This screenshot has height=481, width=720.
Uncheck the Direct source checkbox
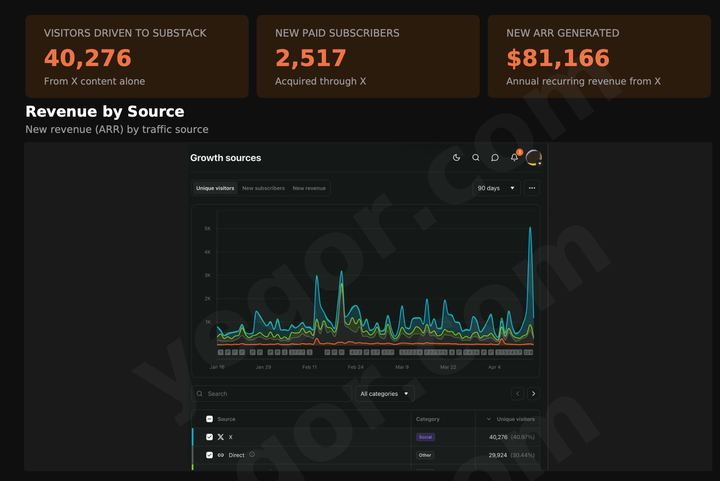point(209,455)
